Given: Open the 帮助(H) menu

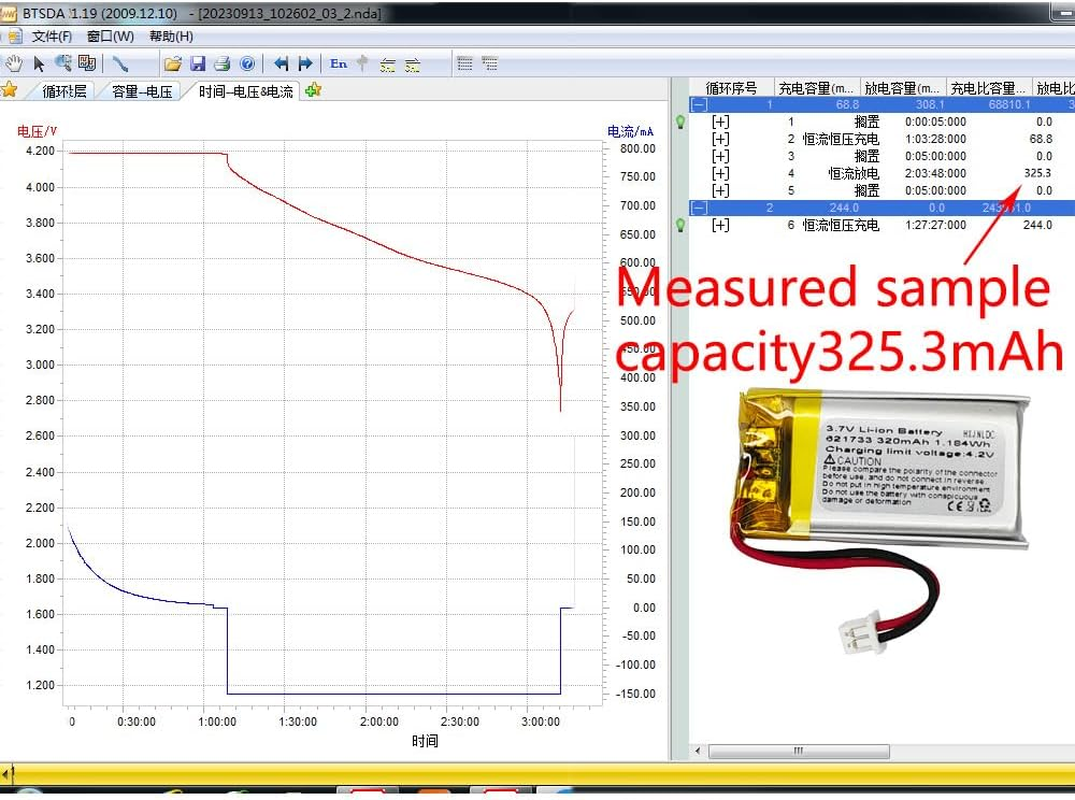Looking at the screenshot, I should (171, 36).
